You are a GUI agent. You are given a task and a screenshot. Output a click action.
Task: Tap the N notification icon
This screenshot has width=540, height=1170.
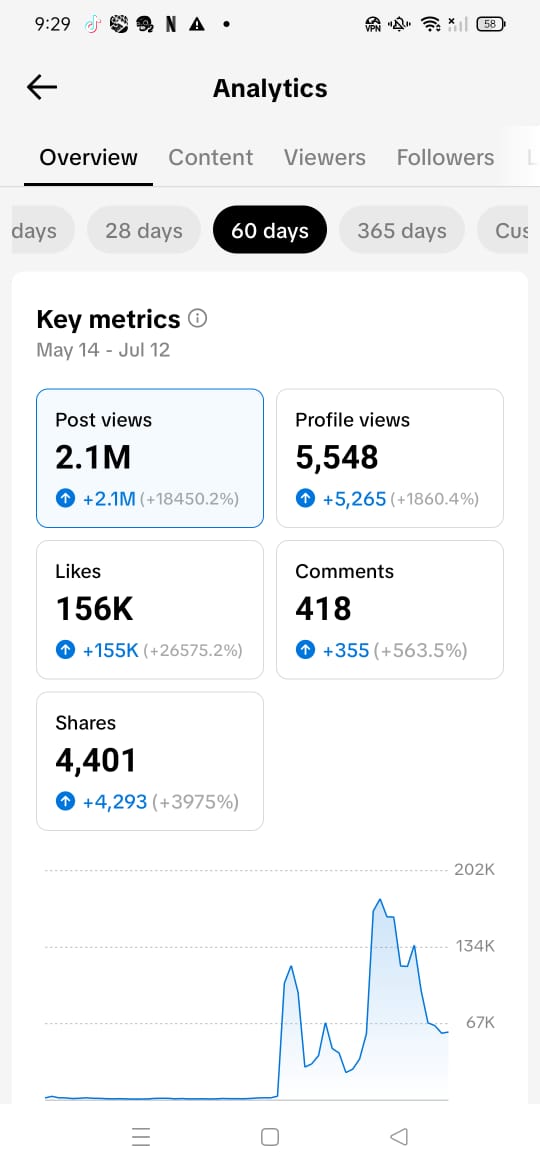(171, 25)
